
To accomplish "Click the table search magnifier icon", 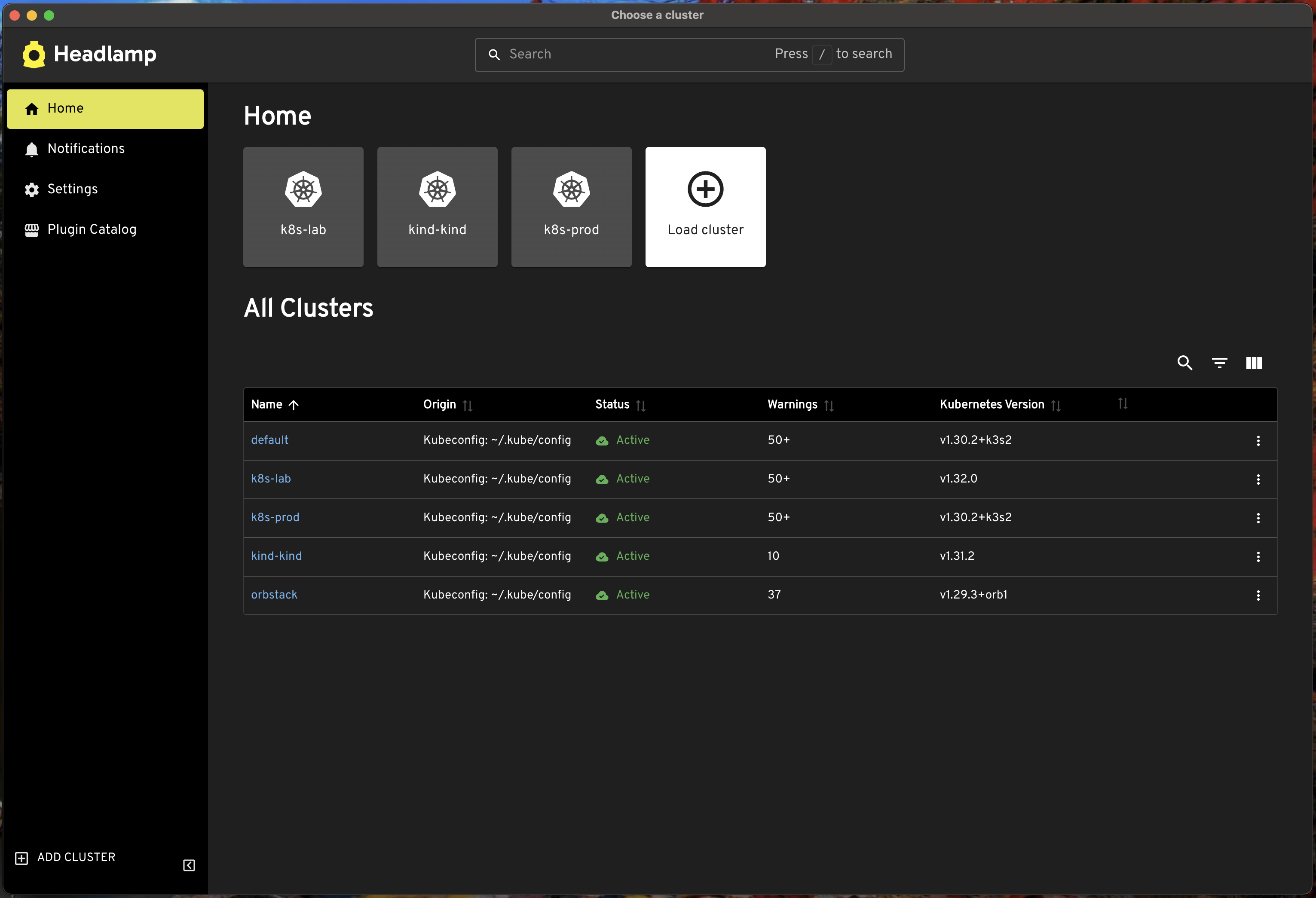I will pos(1184,363).
